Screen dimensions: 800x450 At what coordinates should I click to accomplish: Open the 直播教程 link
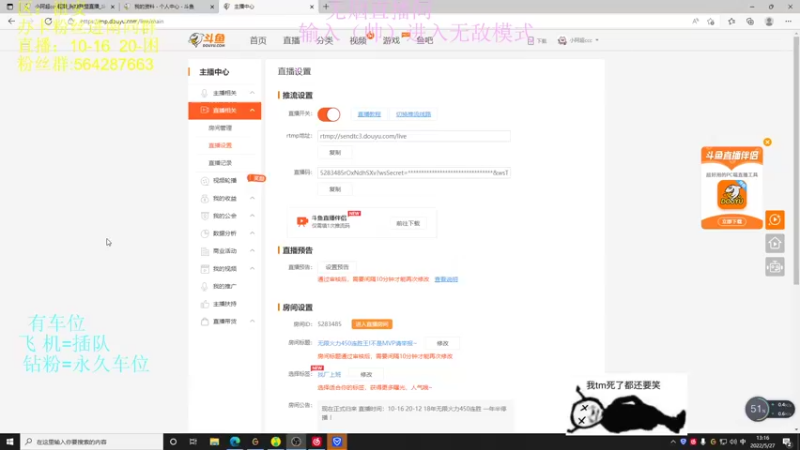point(369,114)
